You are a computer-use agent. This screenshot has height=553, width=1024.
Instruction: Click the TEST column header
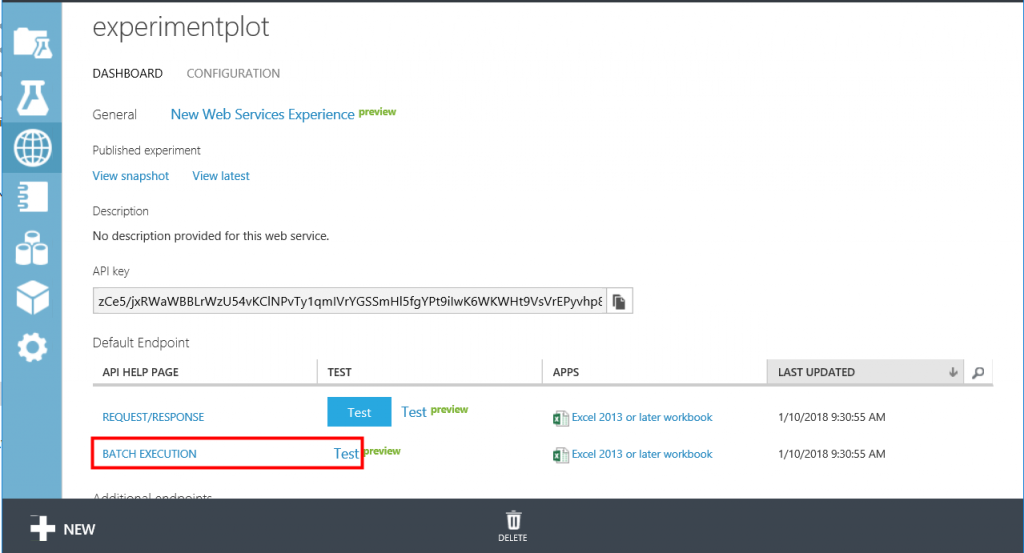tap(340, 372)
